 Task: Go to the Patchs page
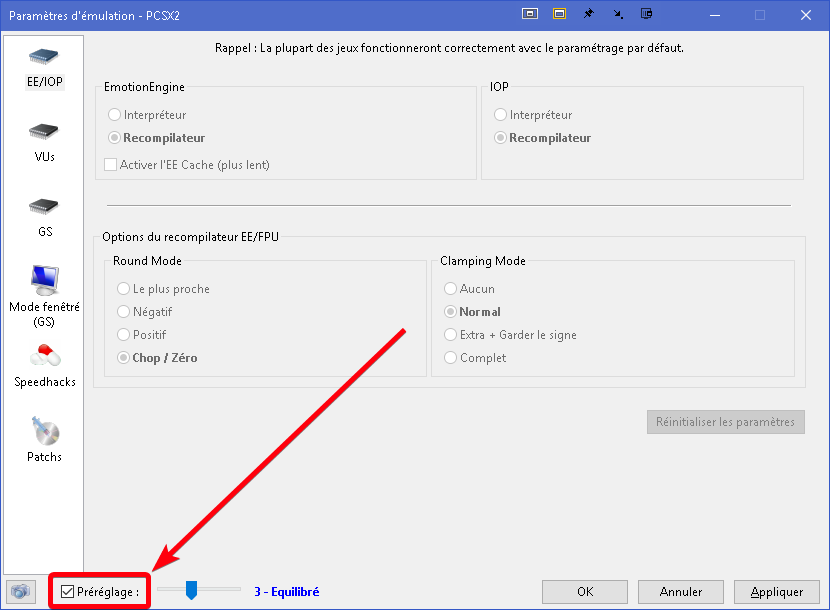44,441
